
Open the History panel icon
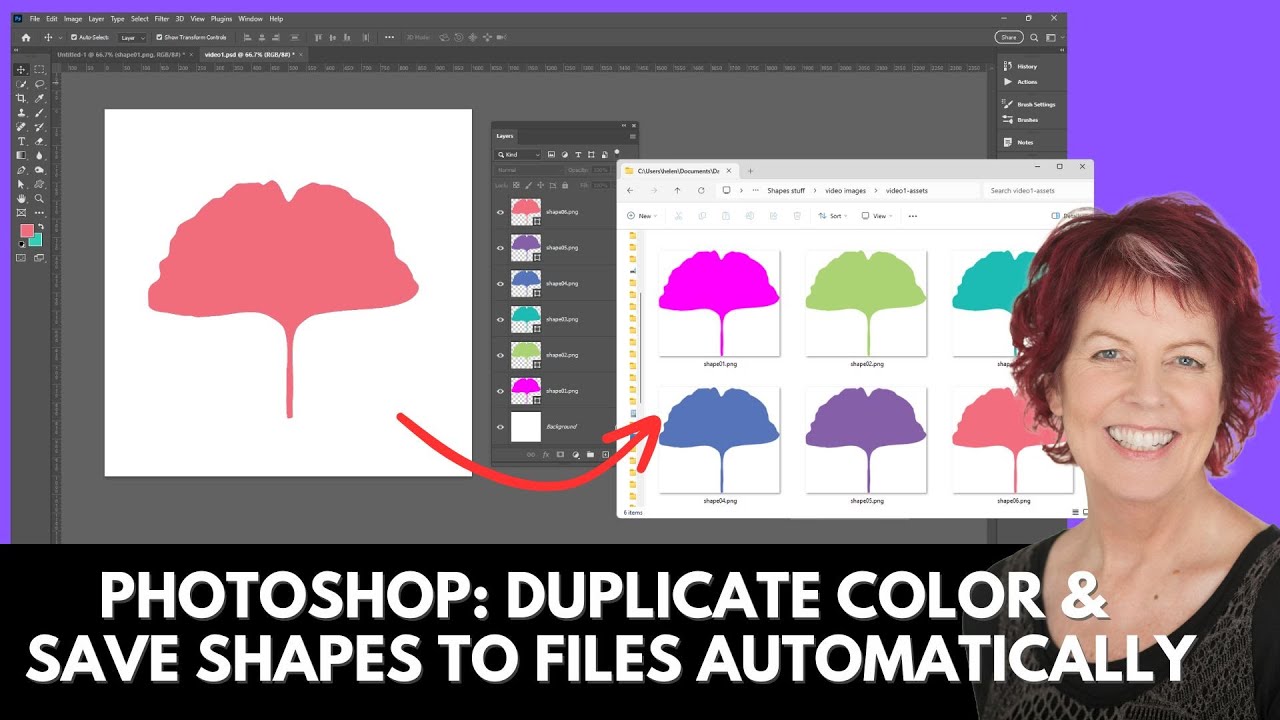(x=1008, y=66)
